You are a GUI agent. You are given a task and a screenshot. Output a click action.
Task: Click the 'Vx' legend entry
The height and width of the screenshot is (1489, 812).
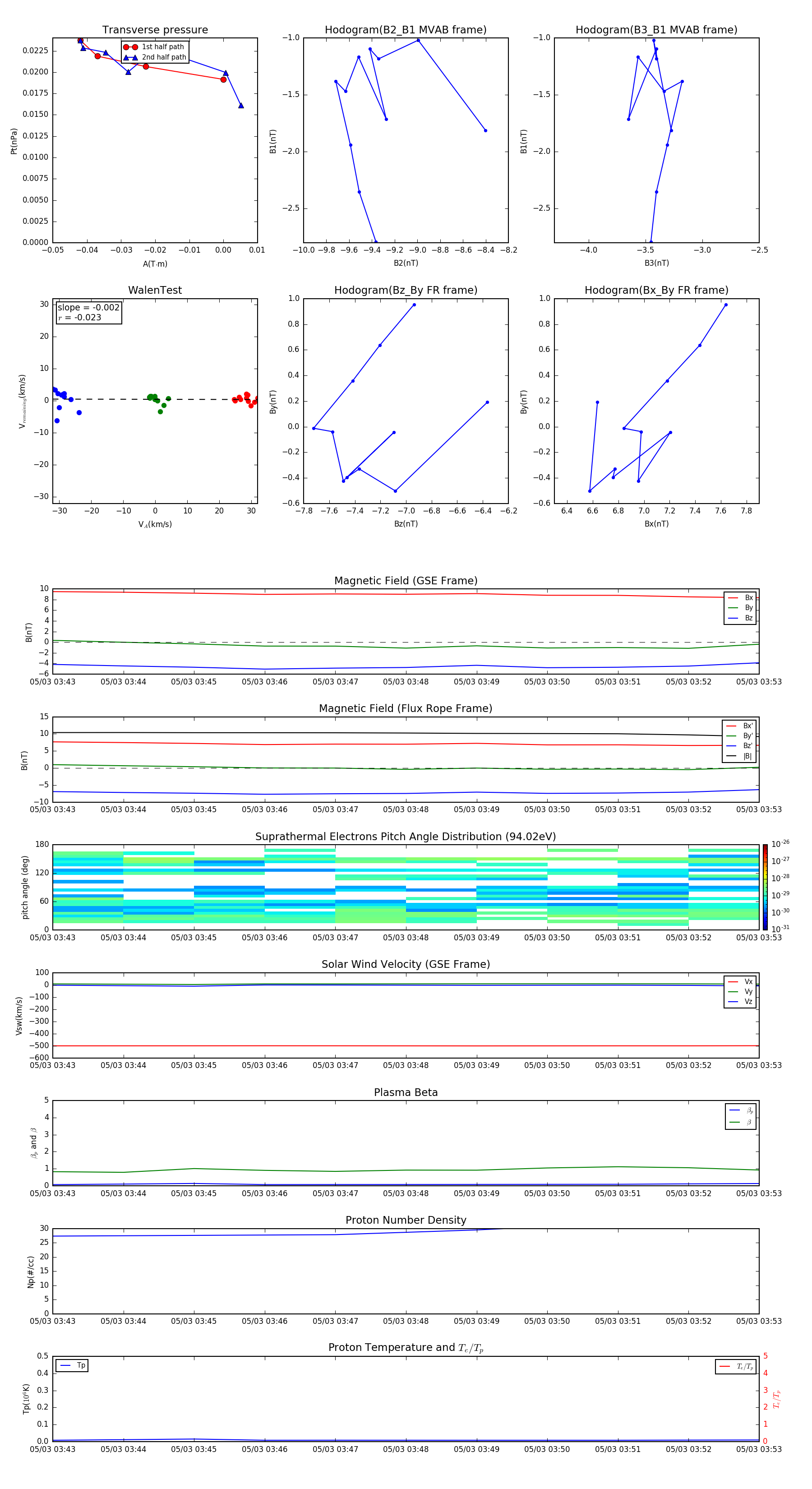pyautogui.click(x=740, y=981)
